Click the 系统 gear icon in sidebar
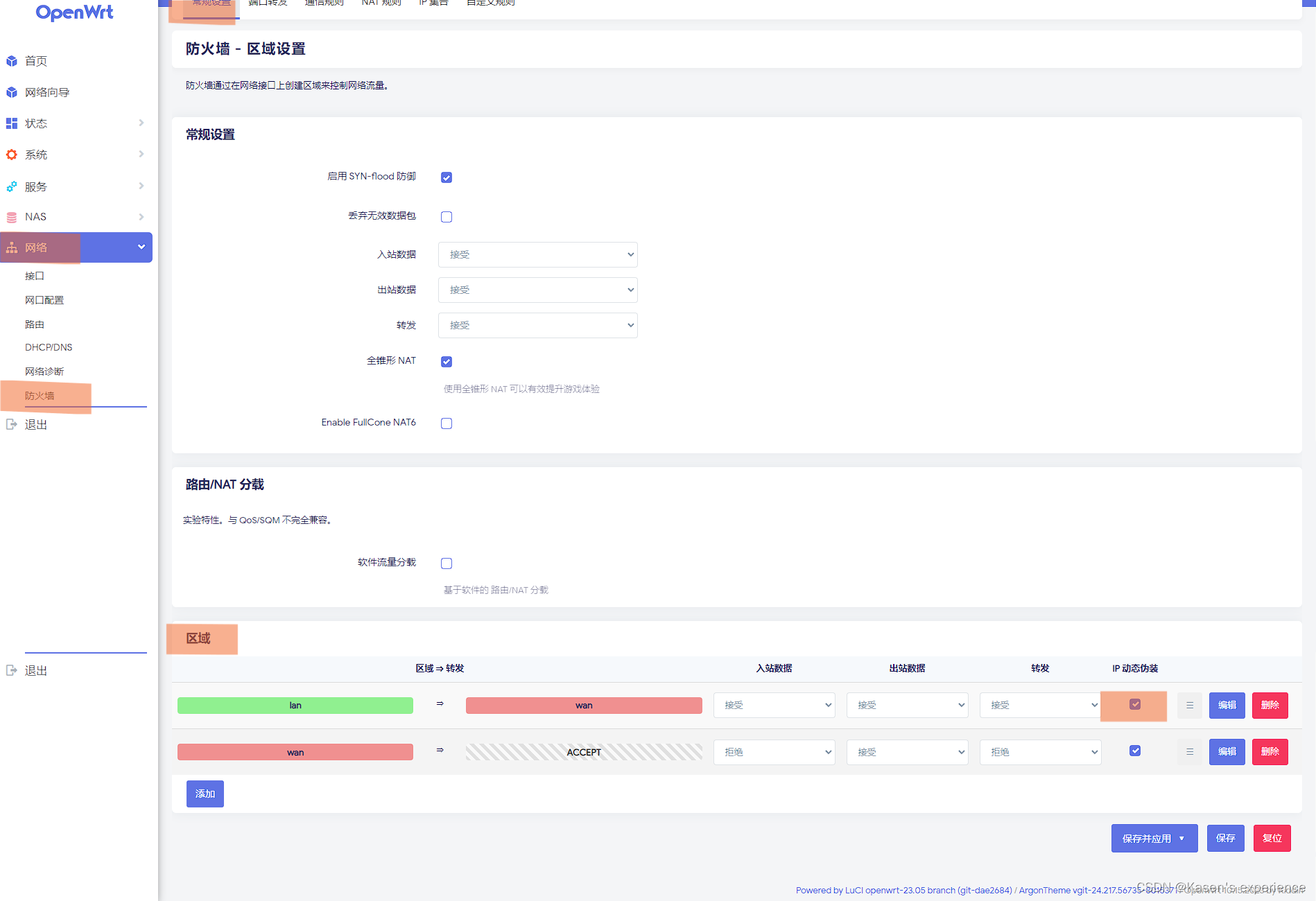This screenshot has height=901, width=1316. (12, 155)
